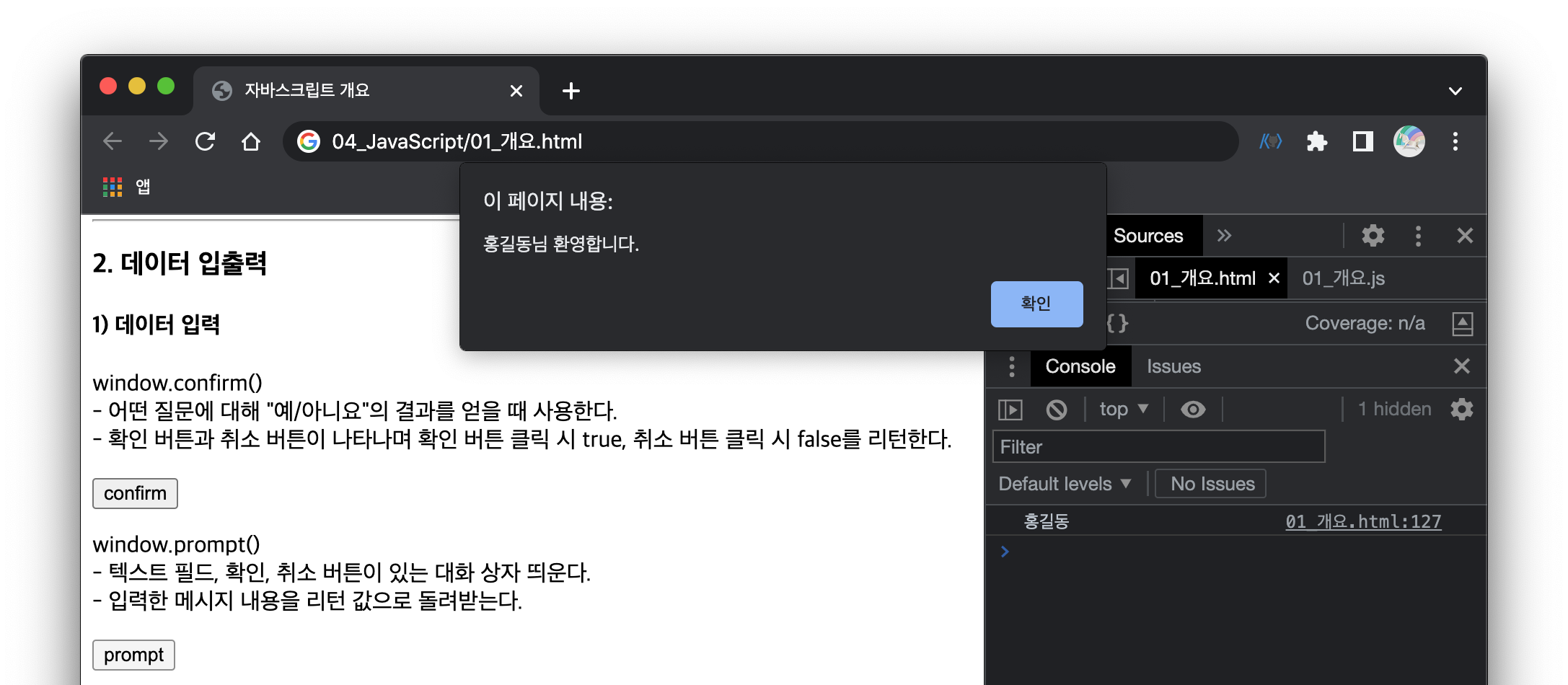This screenshot has height=685, width=1568.
Task: Click the window.prompt() text
Action: tap(176, 544)
